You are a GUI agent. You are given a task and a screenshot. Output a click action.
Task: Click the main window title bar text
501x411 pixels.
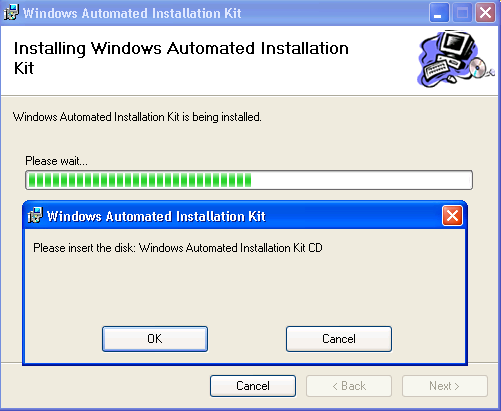coord(132,13)
